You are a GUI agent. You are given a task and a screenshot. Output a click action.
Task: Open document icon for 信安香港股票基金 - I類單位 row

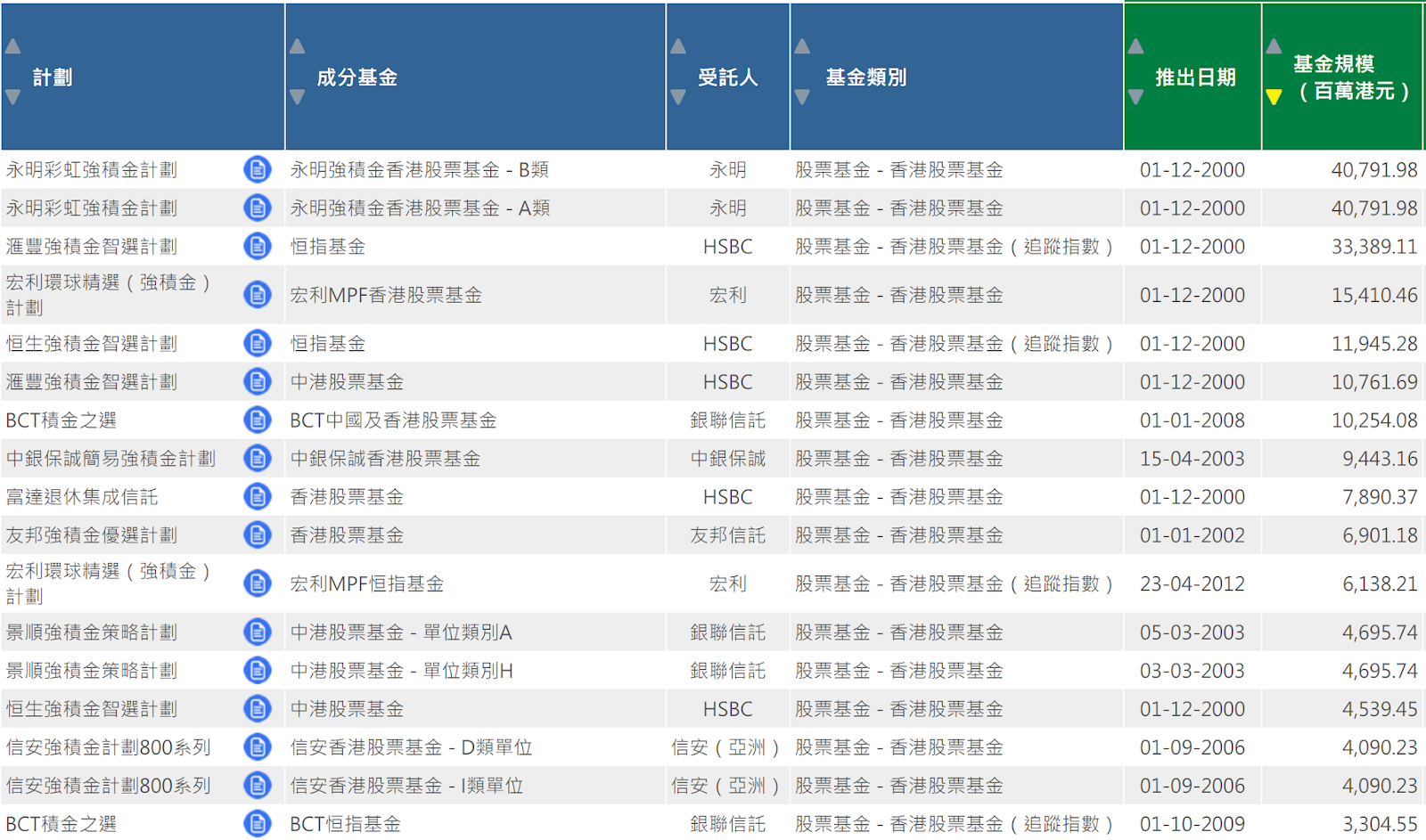[x=258, y=785]
